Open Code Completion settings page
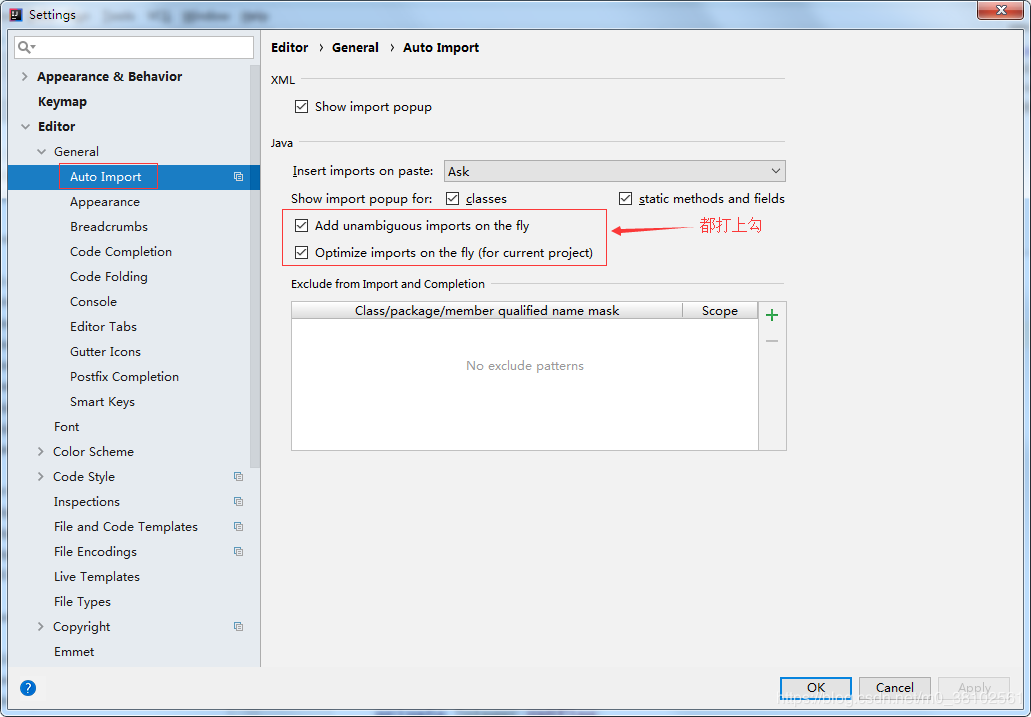 pos(121,251)
